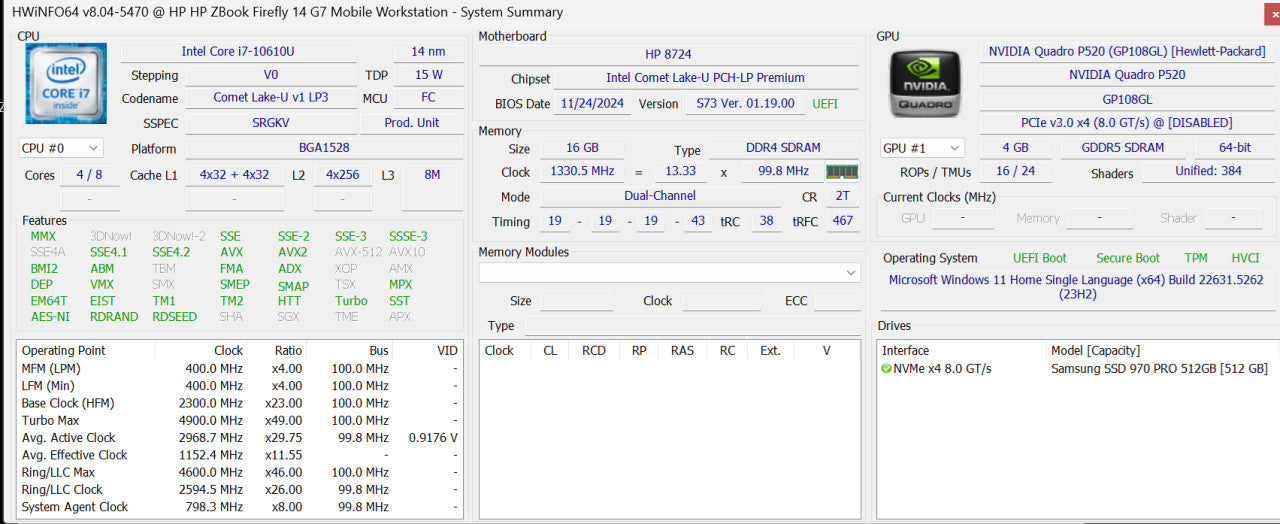Open the GPU #1 selector dropdown
The image size is (1280, 524).
[922, 148]
